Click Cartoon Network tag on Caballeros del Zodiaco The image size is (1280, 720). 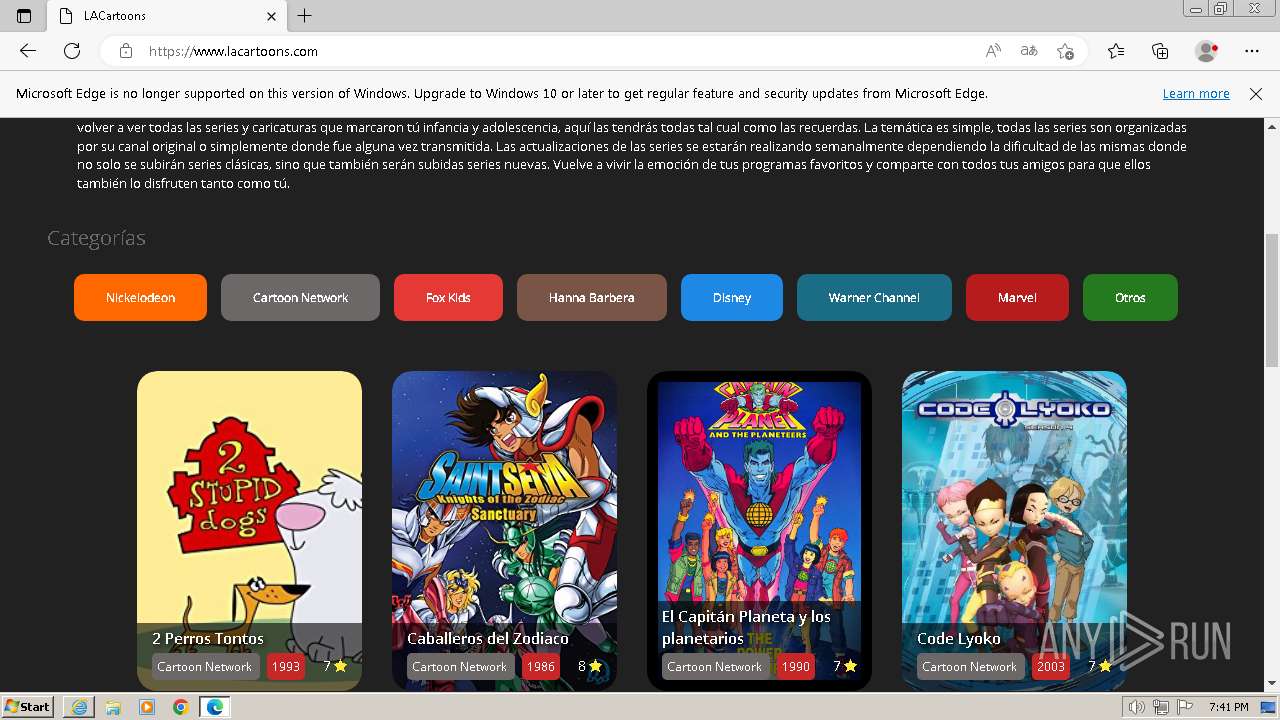coord(460,666)
